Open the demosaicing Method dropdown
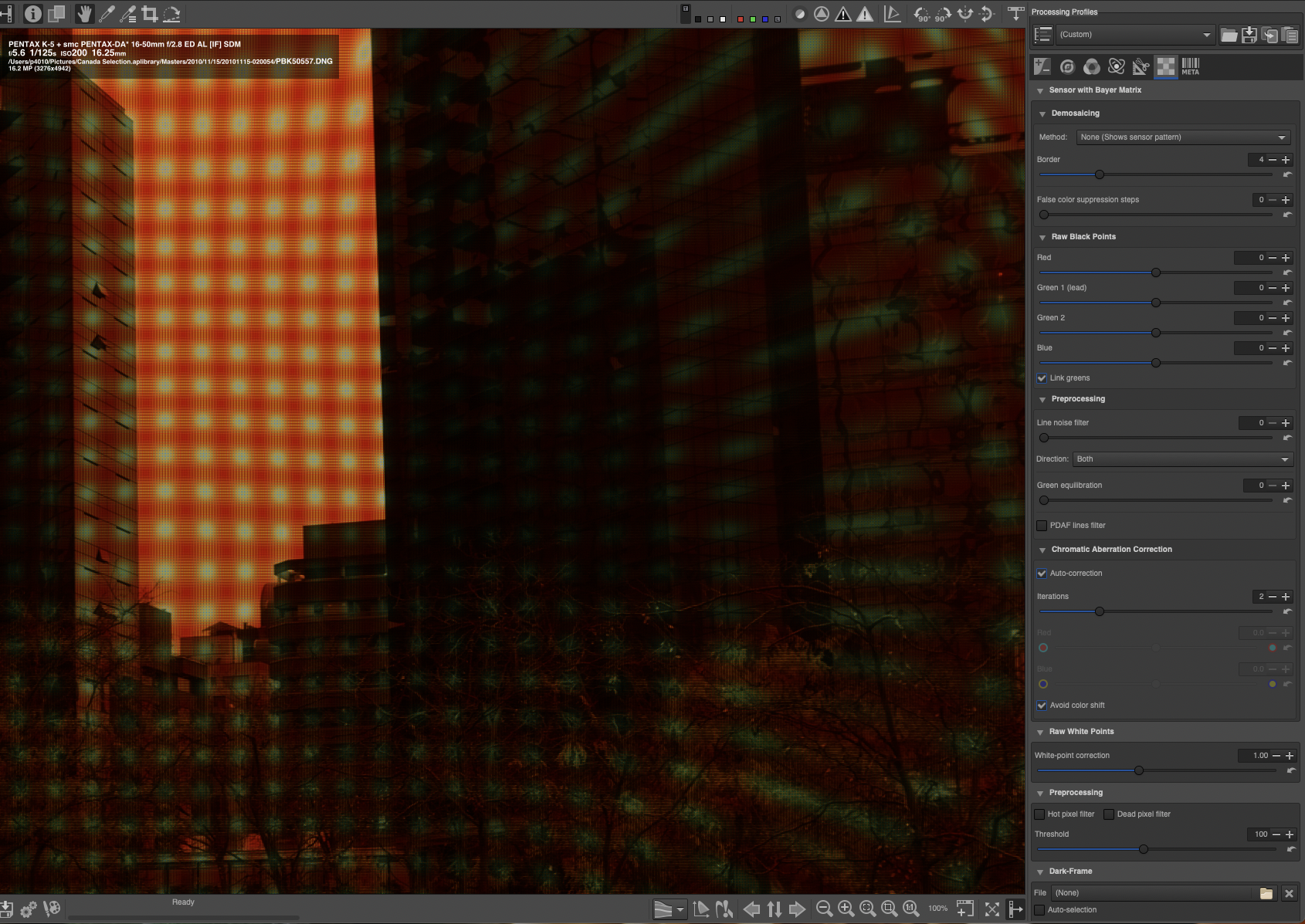This screenshot has width=1305, height=924. [1183, 137]
